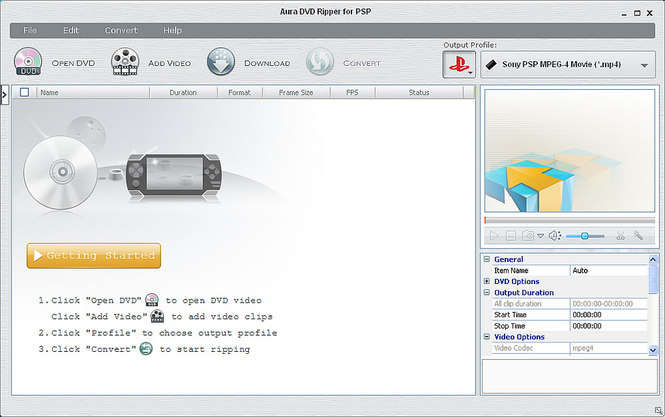The width and height of the screenshot is (665, 417).
Task: Click the Video Codec mpeg4 value
Action: pos(609,348)
